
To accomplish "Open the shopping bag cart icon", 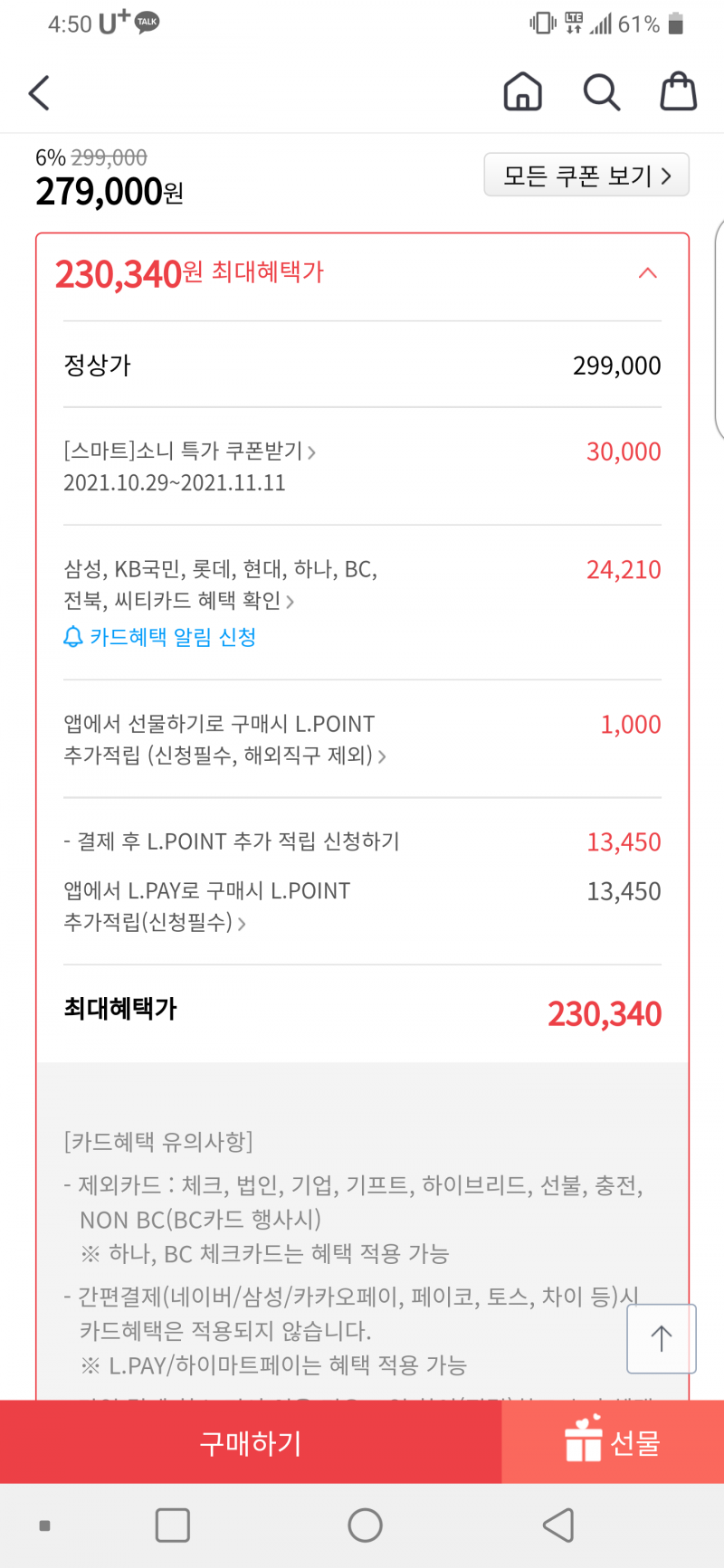I will pos(678,90).
